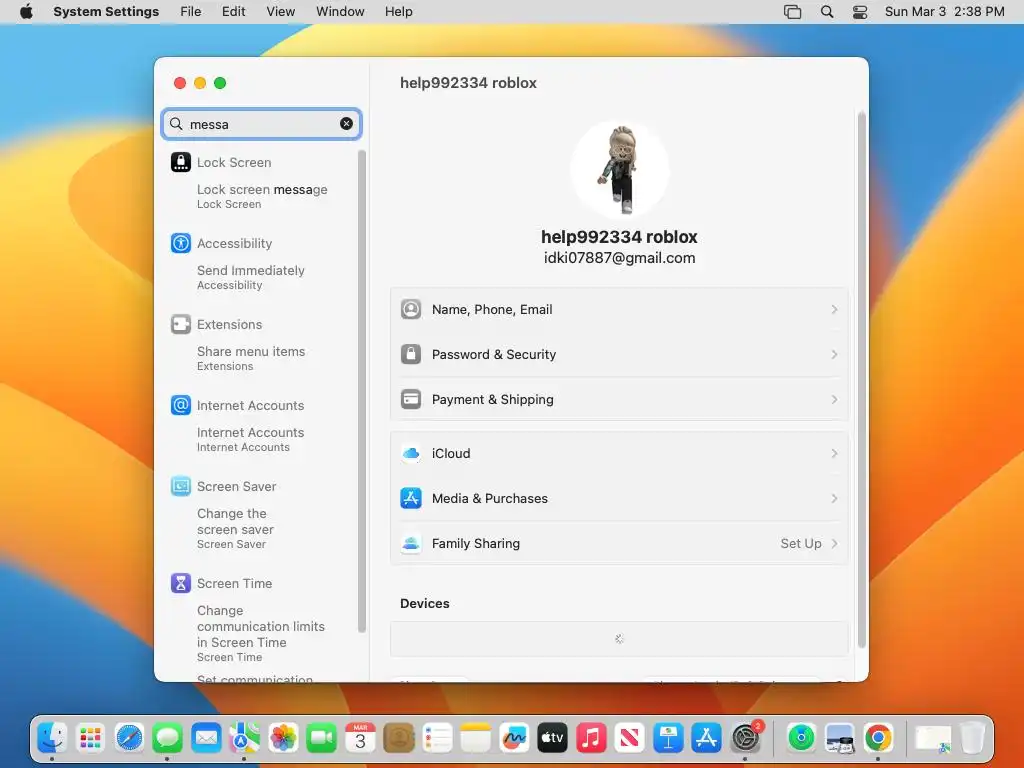Open Contacts from the Dock
Viewport: 1024px width, 768px height.
click(399, 738)
